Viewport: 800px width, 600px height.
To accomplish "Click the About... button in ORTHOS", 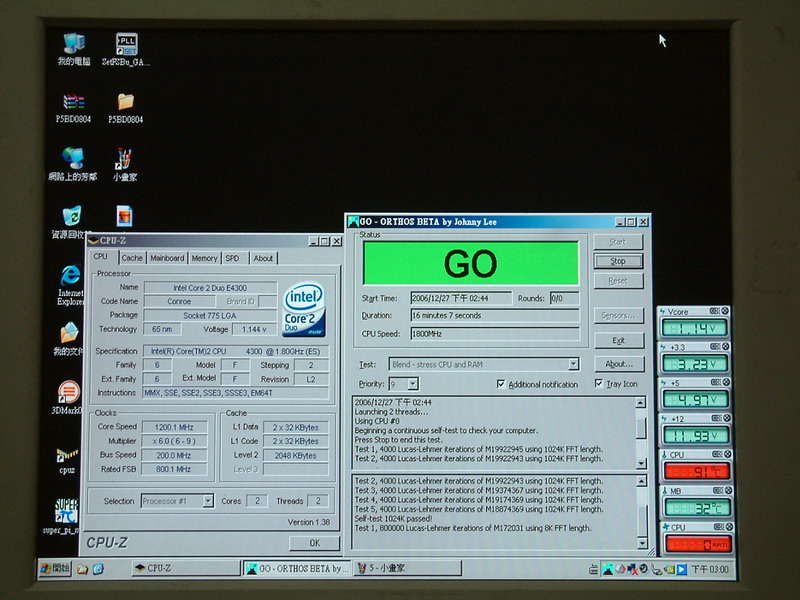I will coord(619,364).
